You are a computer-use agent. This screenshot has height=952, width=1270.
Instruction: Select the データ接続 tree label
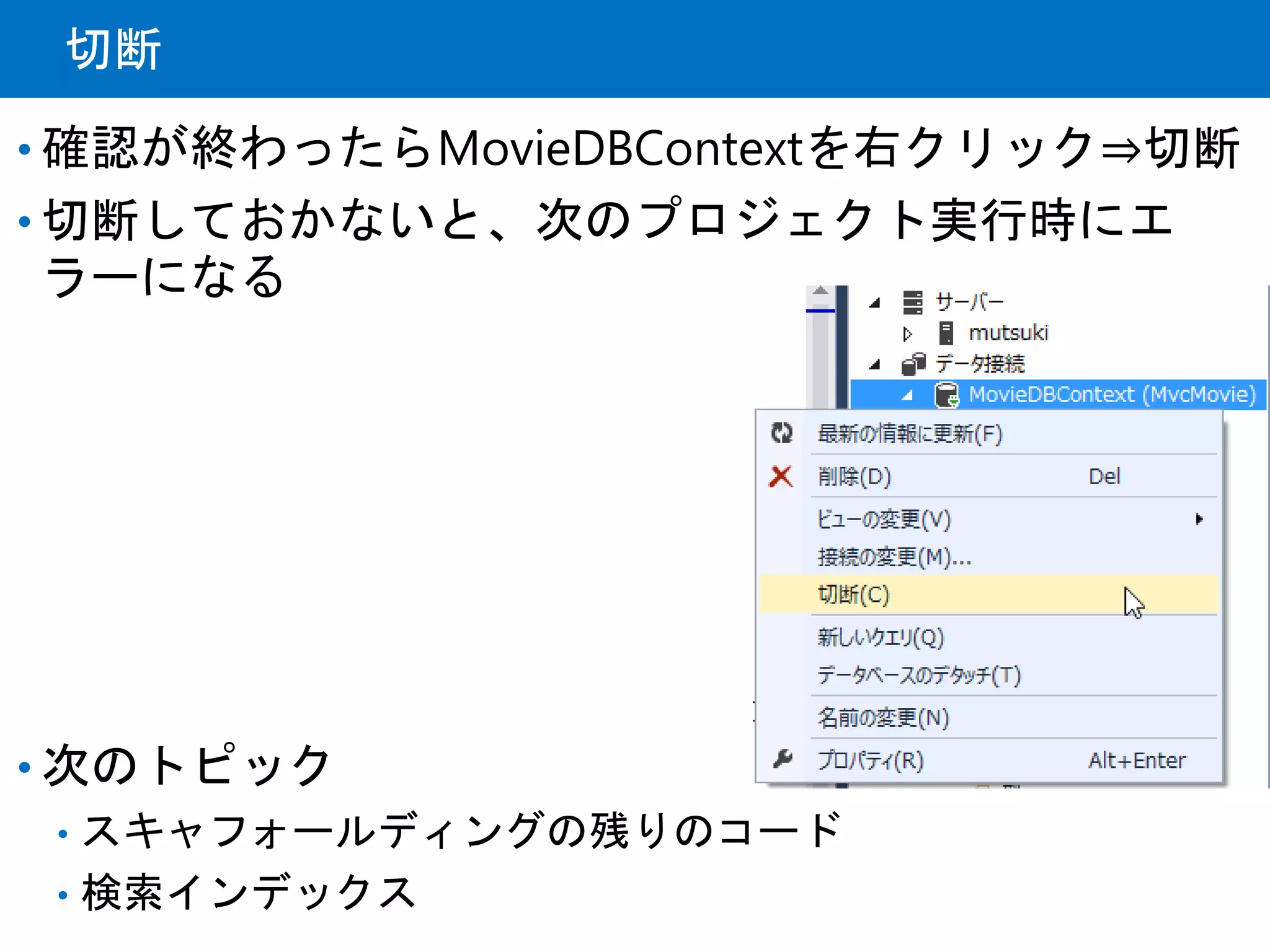tap(980, 364)
